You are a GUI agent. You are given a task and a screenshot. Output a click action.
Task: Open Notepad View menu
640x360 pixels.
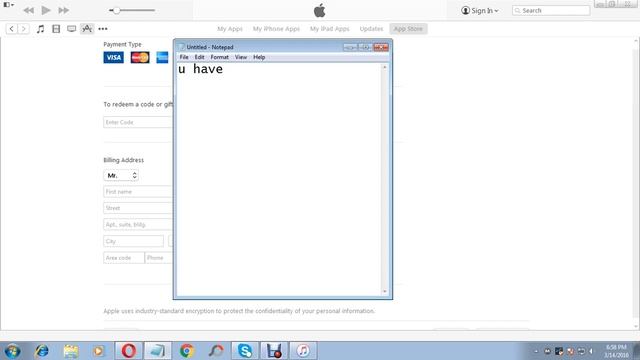(x=241, y=57)
